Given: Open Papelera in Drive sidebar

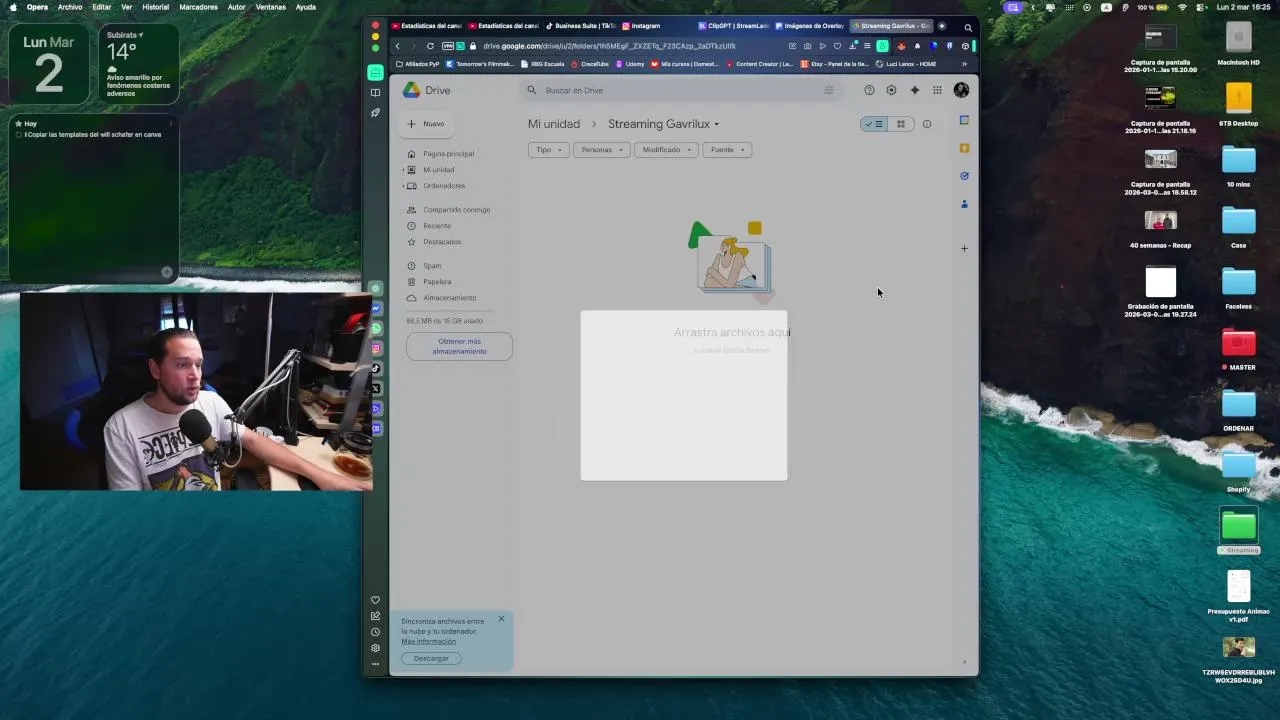Looking at the screenshot, I should 437,282.
